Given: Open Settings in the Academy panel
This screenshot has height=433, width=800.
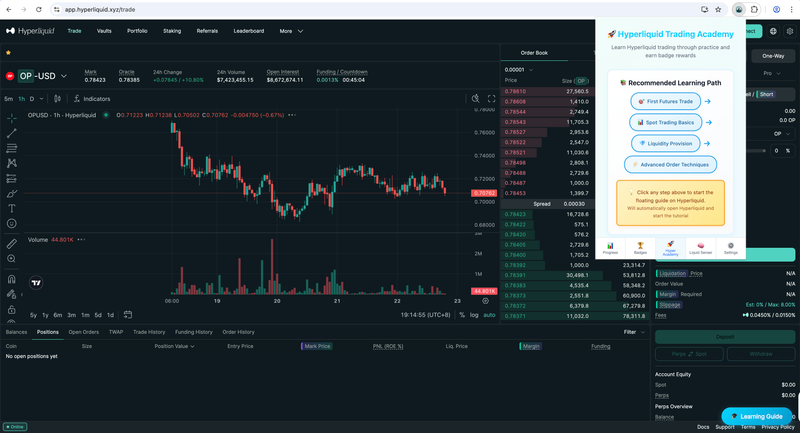Looking at the screenshot, I should 730,247.
